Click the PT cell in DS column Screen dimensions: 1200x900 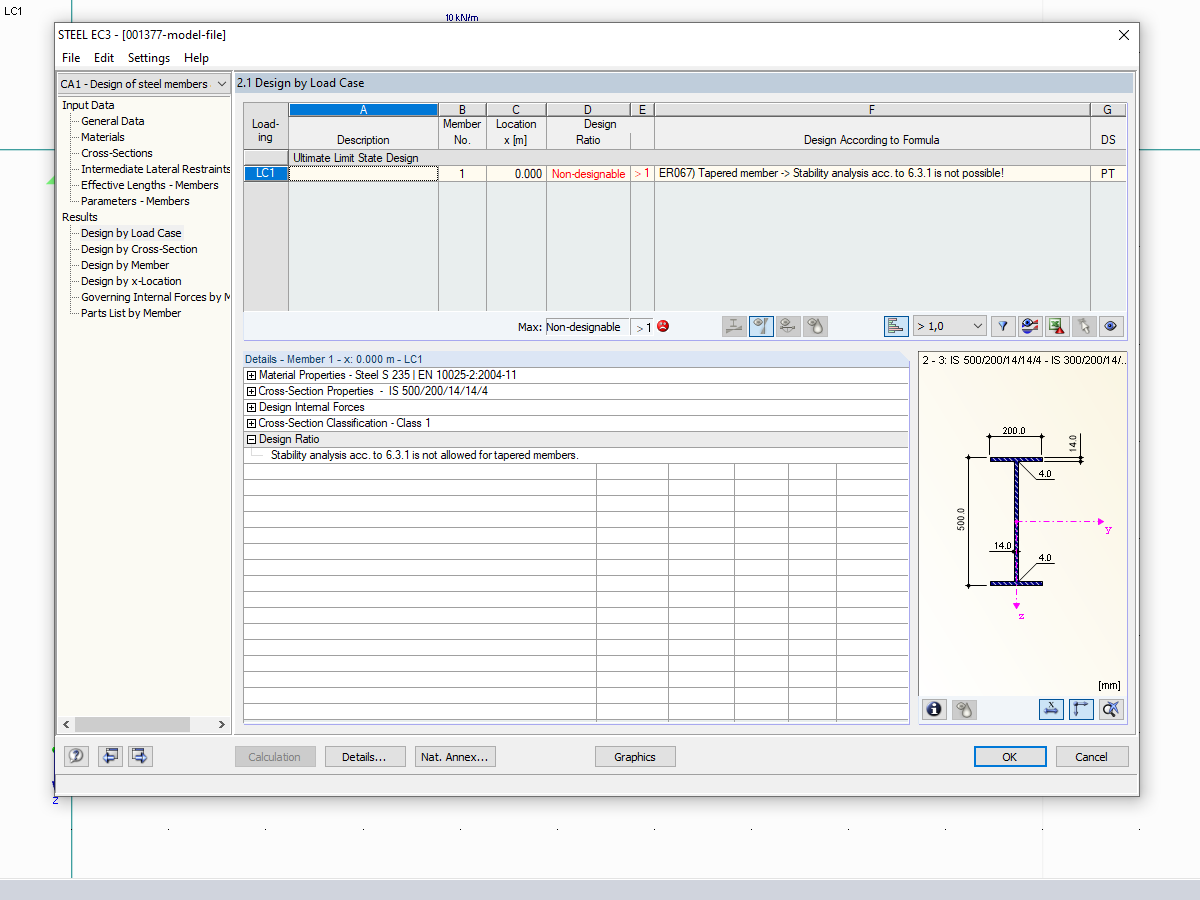point(1108,173)
